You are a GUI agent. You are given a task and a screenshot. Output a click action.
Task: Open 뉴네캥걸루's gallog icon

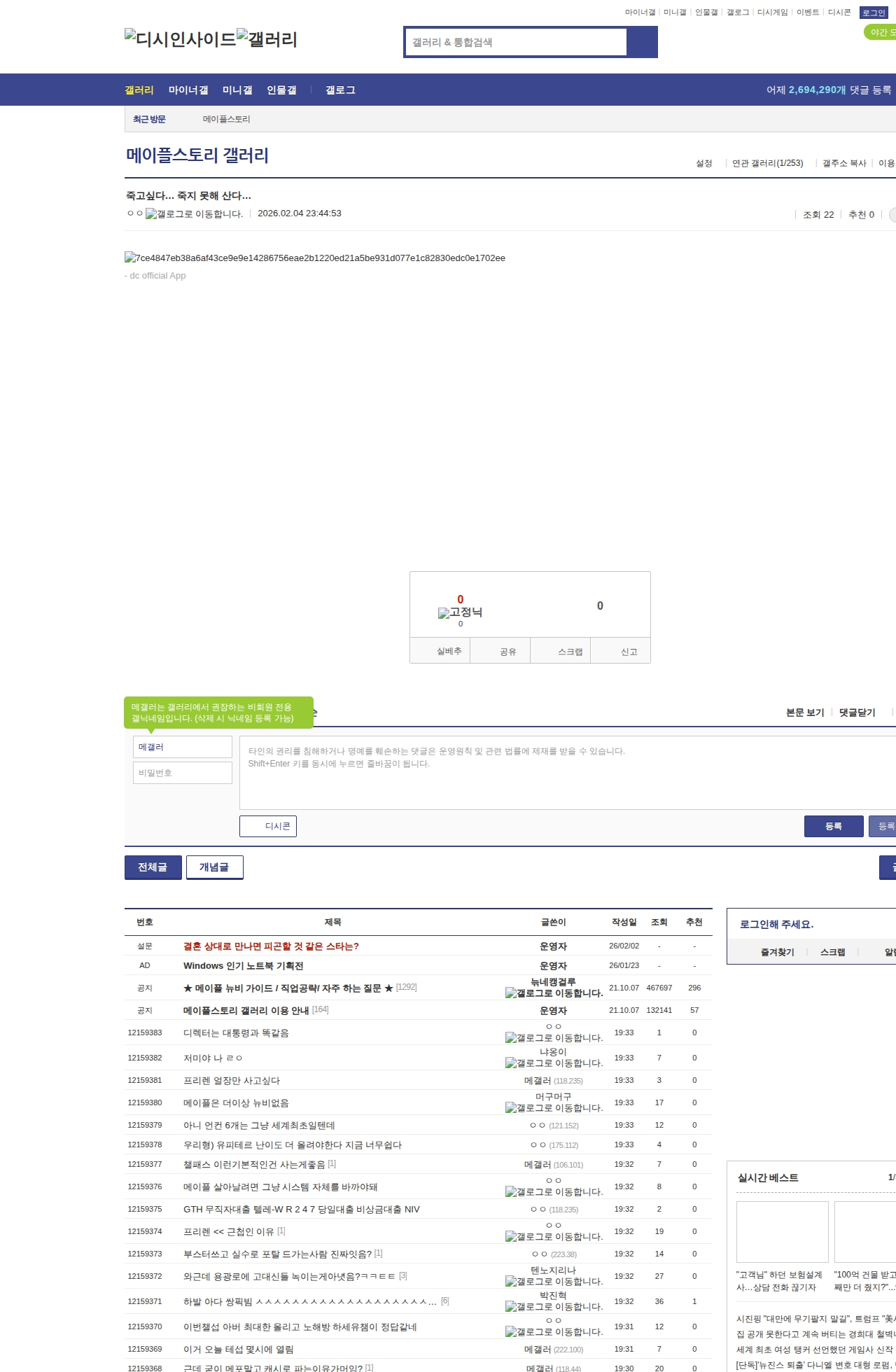click(554, 993)
